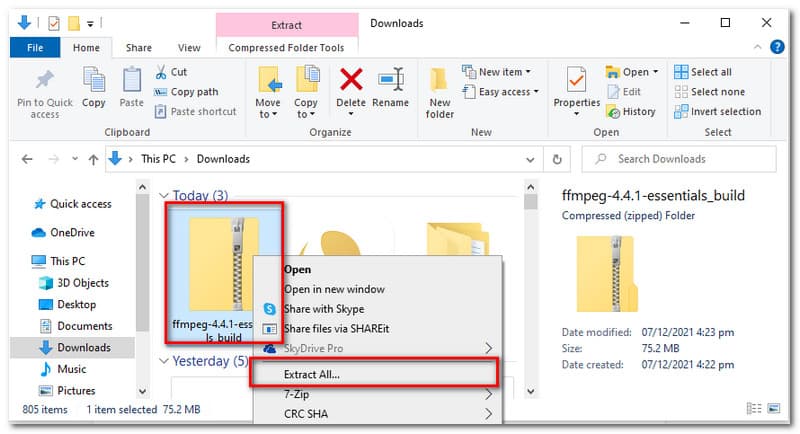Switch to details view layout icon
The image size is (800, 434).
click(754, 409)
